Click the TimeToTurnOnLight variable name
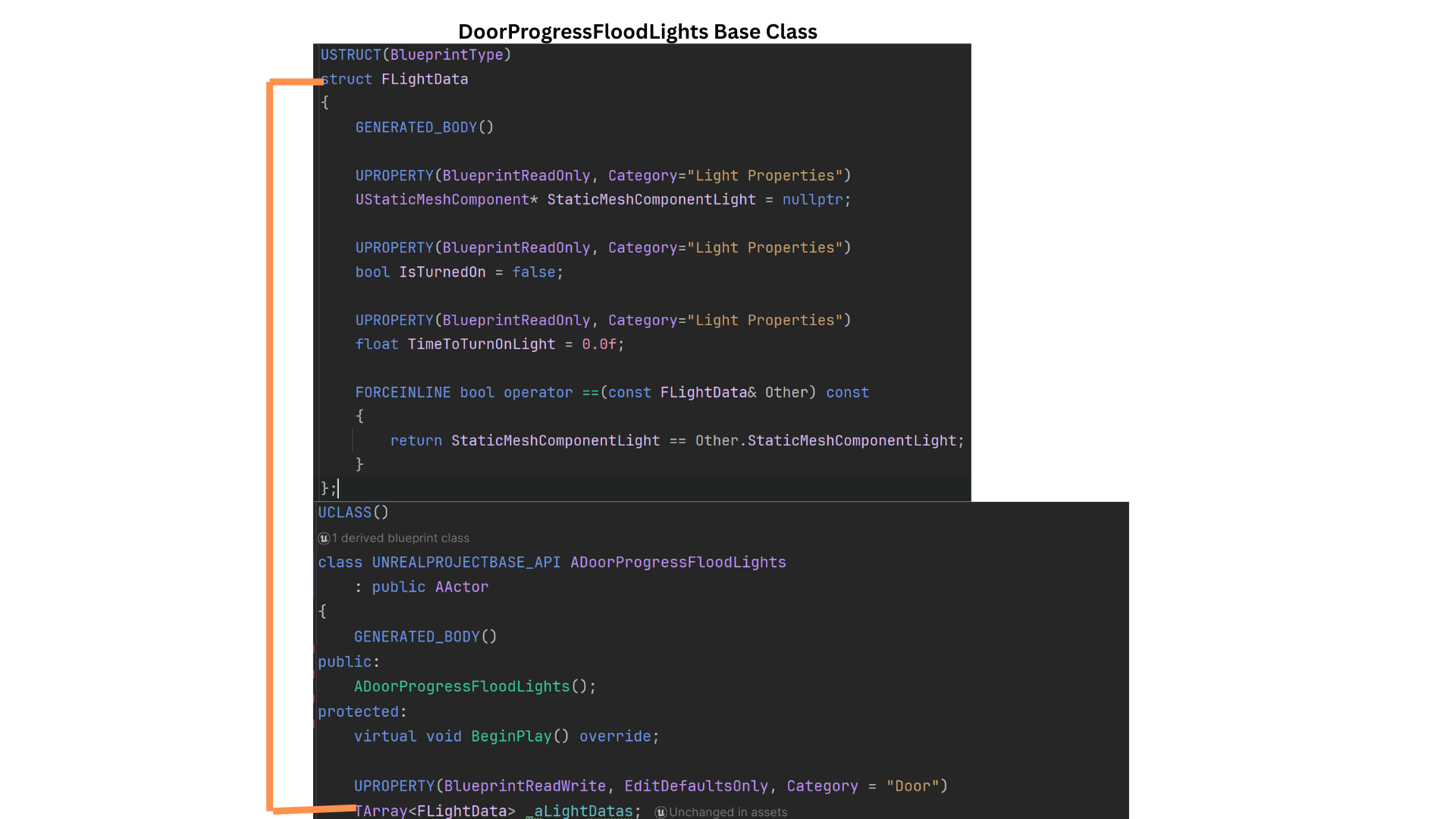The width and height of the screenshot is (1456, 819). pyautogui.click(x=481, y=344)
